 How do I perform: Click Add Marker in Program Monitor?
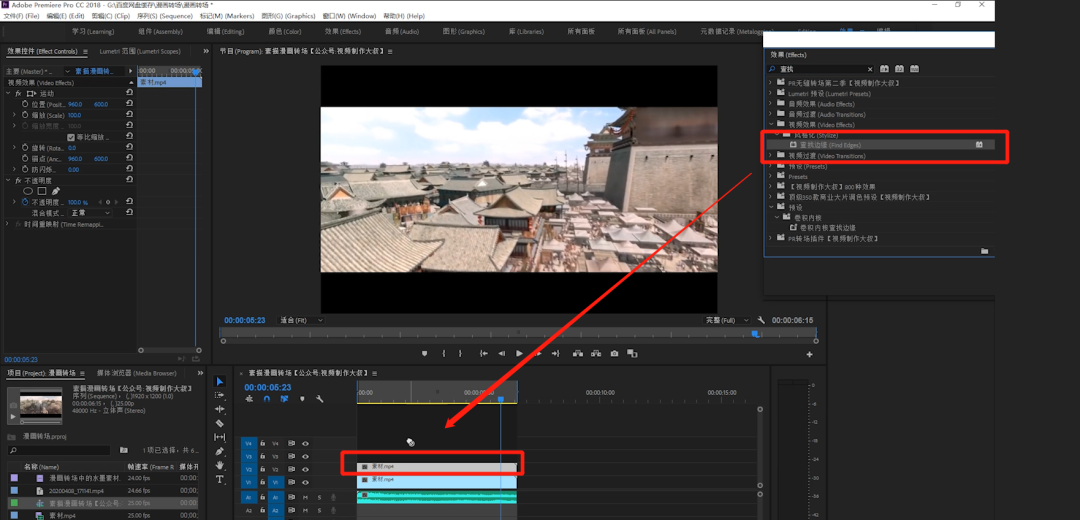coord(424,353)
